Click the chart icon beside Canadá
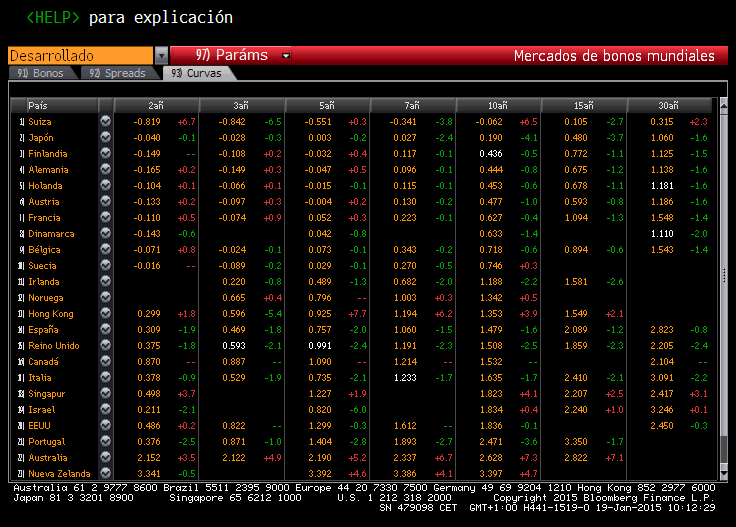736x527 pixels. click(106, 361)
